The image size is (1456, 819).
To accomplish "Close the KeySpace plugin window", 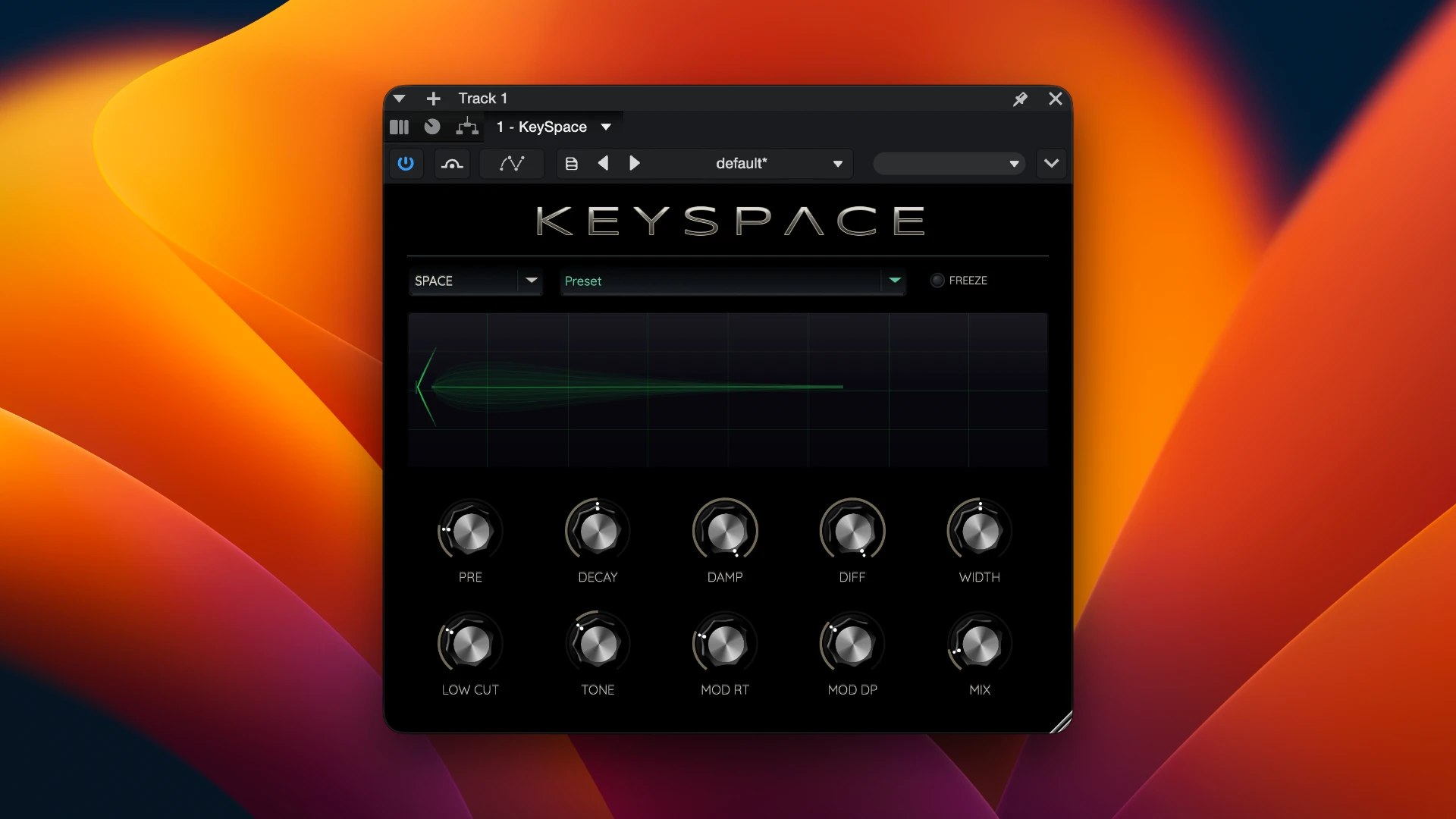I will click(x=1055, y=99).
